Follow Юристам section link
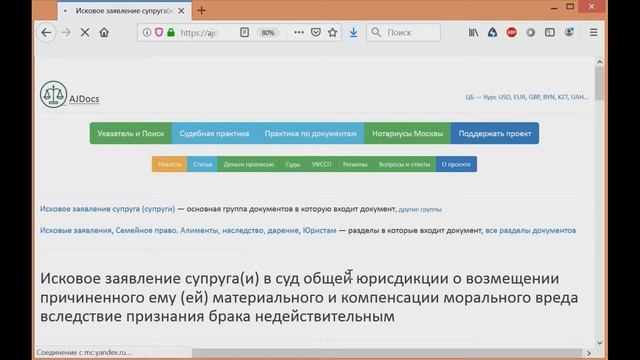The width and height of the screenshot is (640, 360). coord(320,230)
